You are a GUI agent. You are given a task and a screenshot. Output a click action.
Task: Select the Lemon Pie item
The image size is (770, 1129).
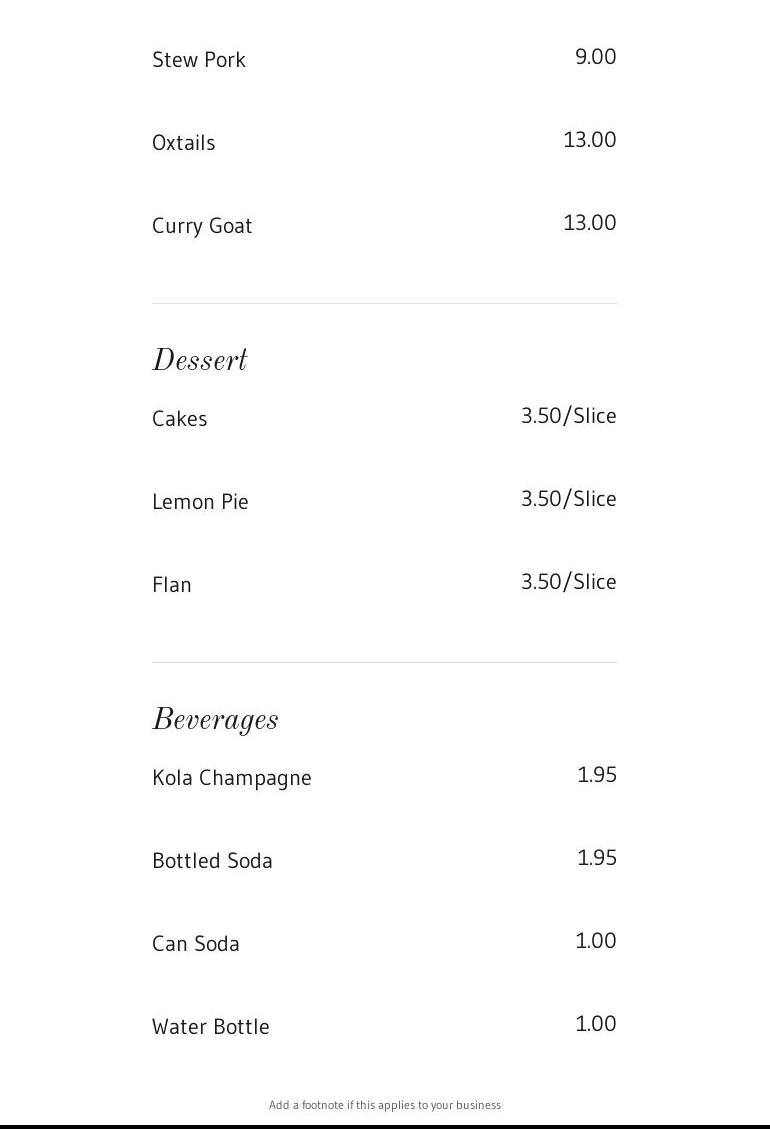[200, 502]
